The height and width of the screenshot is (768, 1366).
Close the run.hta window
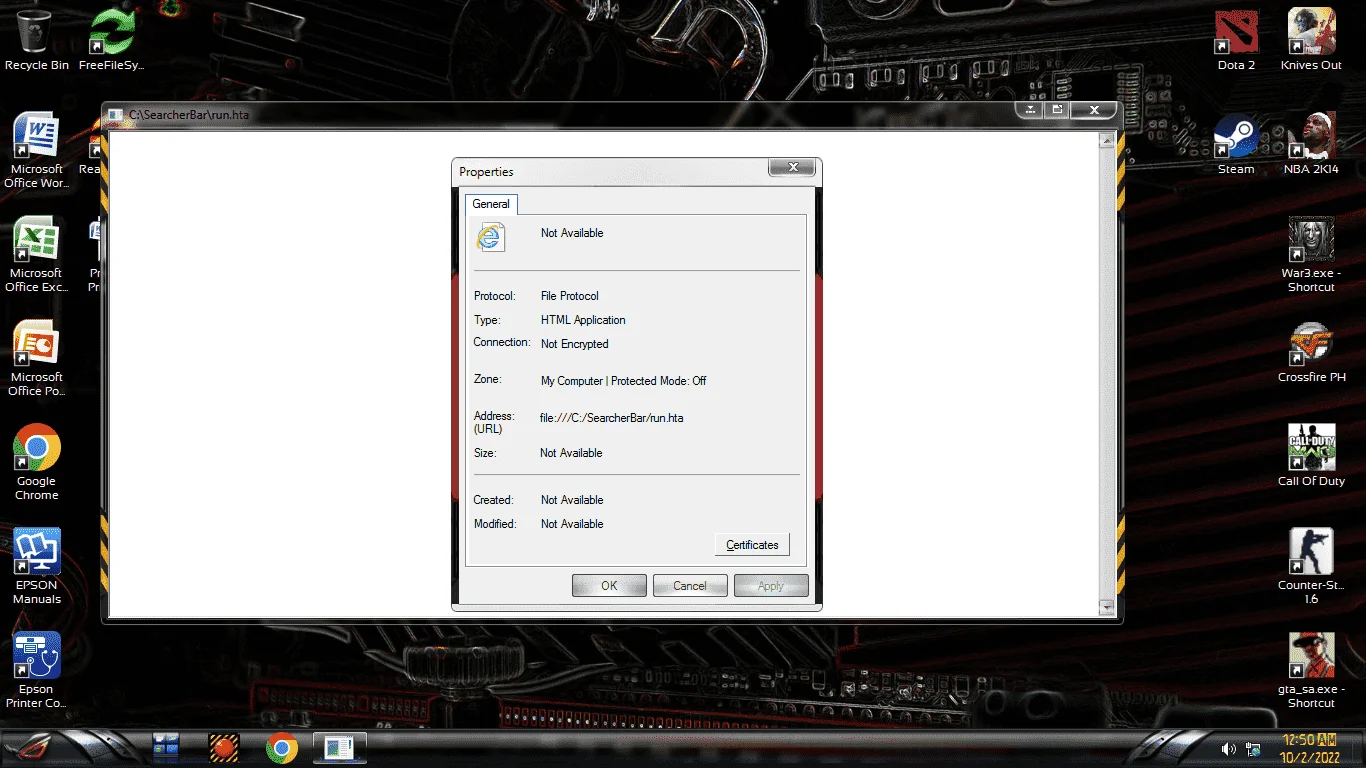click(x=1094, y=110)
